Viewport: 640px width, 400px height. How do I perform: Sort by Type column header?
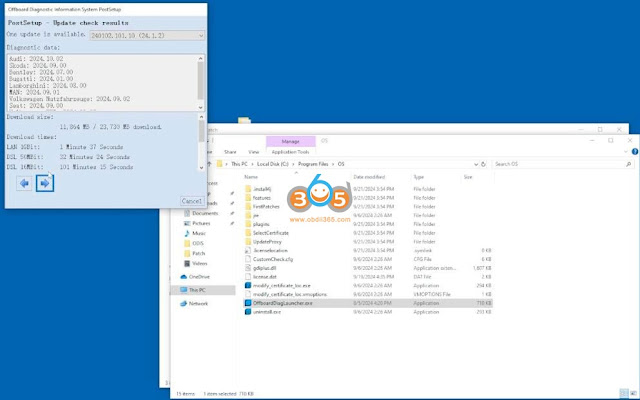(418, 177)
